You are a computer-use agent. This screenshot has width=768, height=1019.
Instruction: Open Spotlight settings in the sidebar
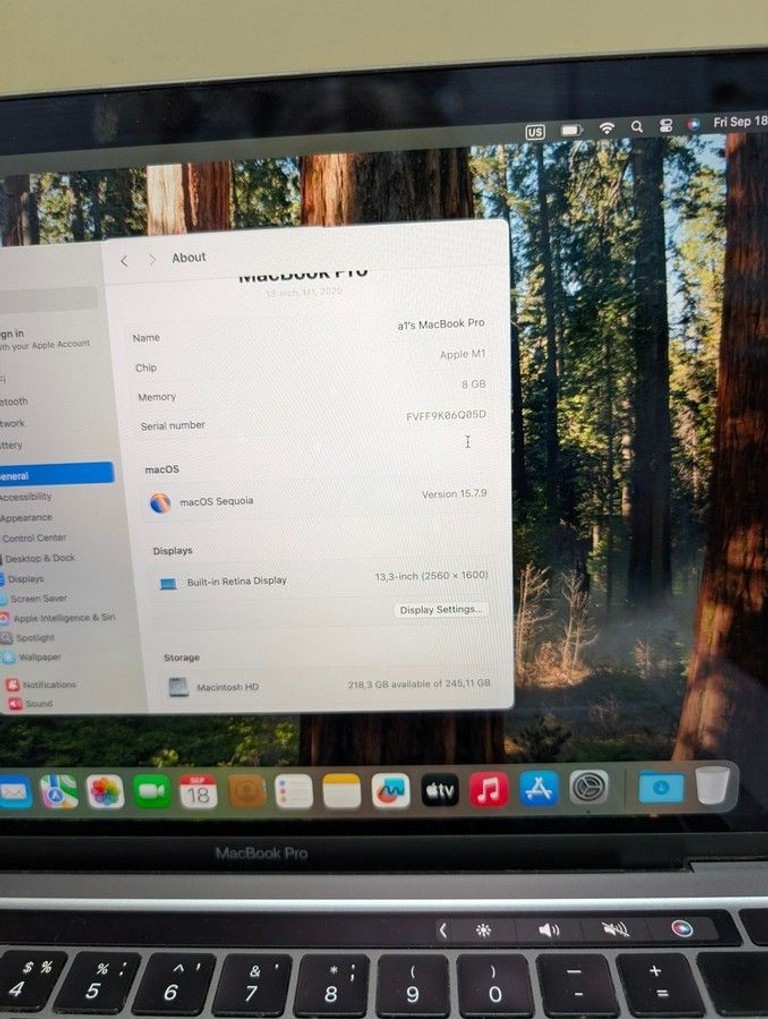[35, 638]
